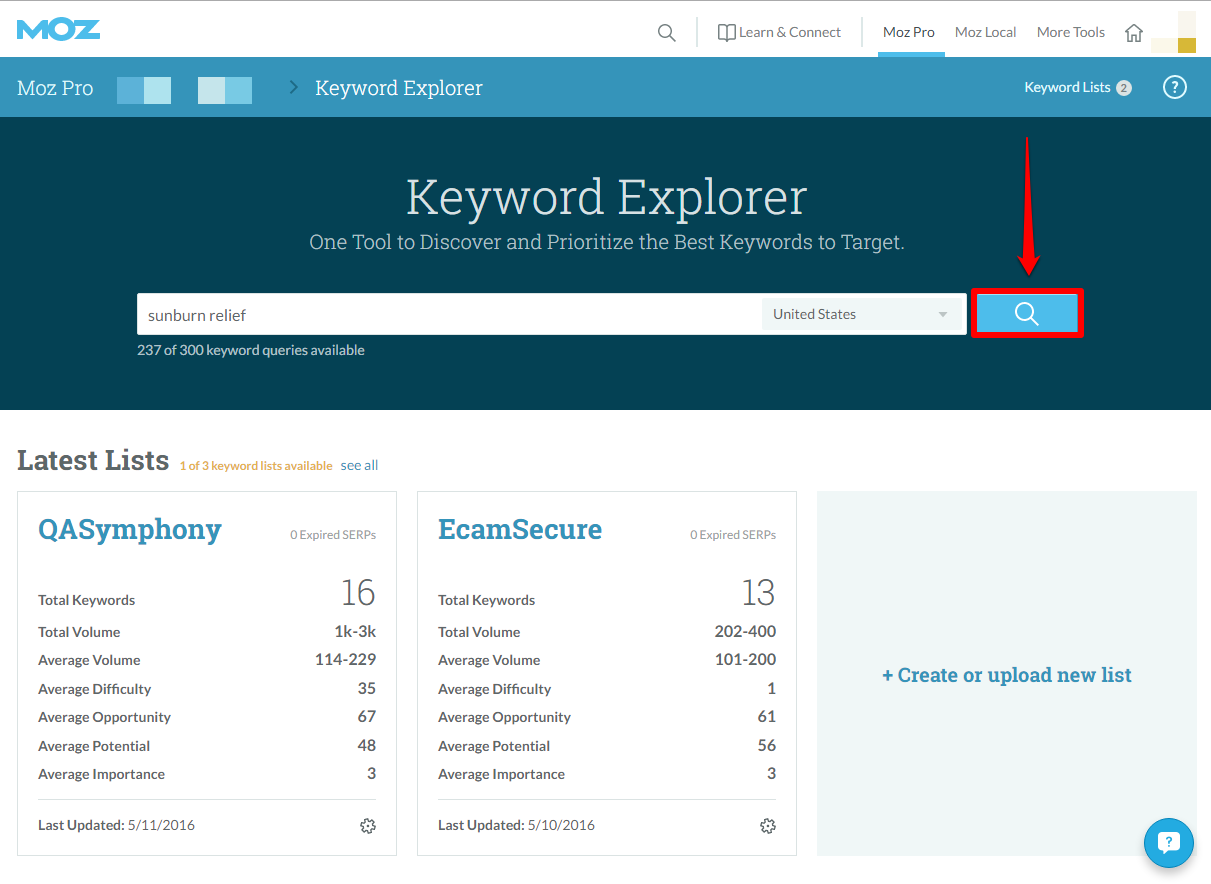Open the EcamSecure keyword list
Screen dimensions: 1211x884
pyautogui.click(x=520, y=529)
